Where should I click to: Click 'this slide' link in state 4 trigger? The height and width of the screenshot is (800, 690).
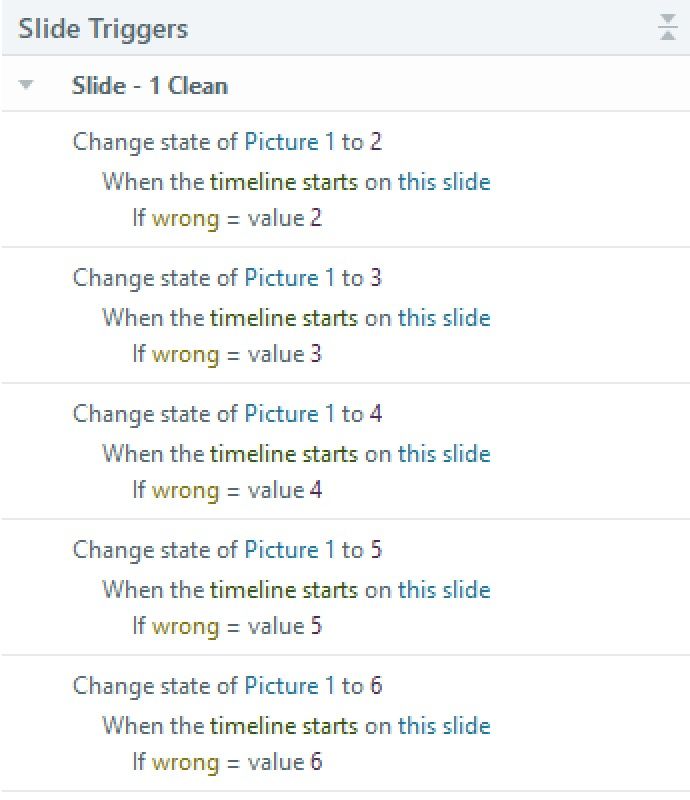click(x=444, y=454)
